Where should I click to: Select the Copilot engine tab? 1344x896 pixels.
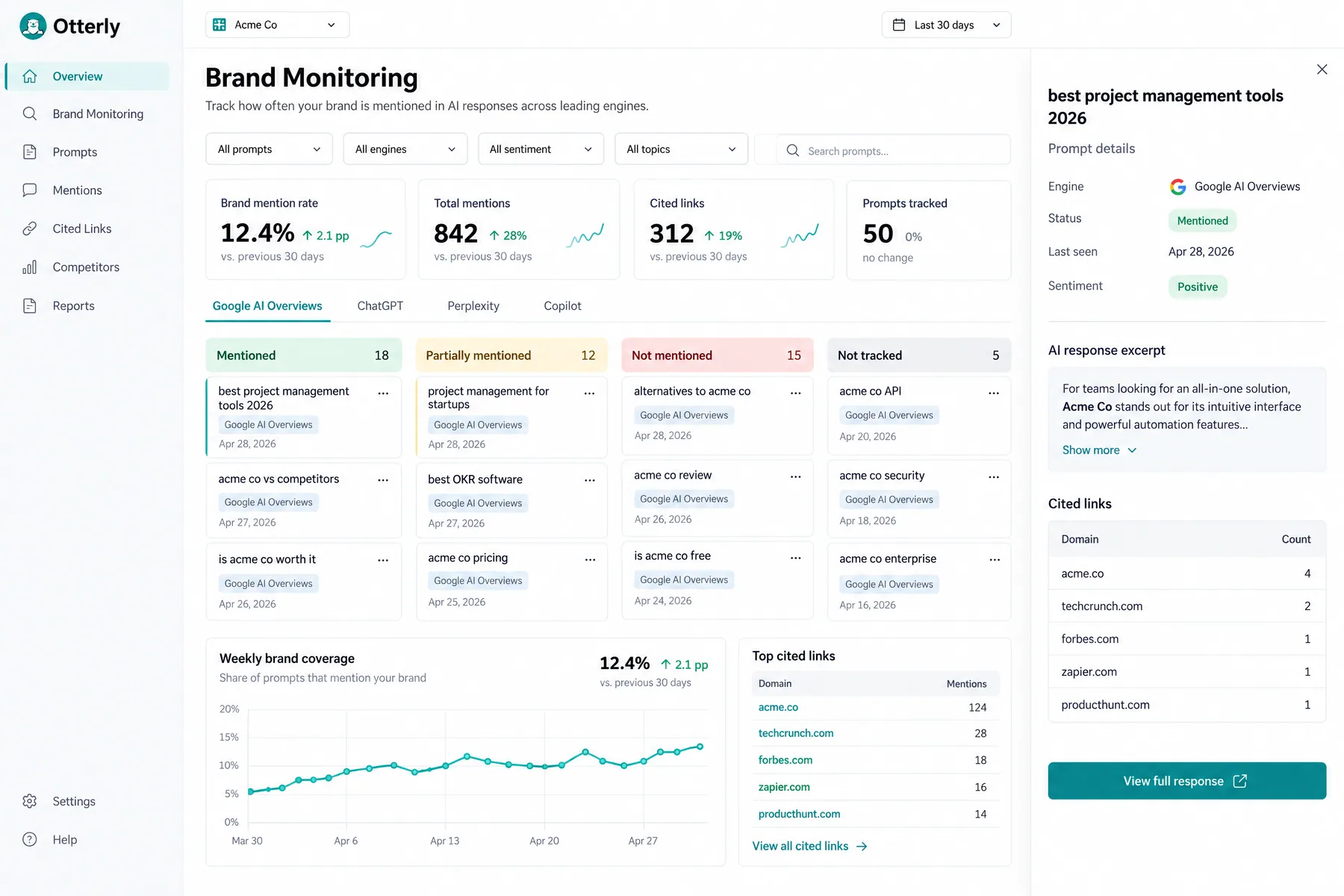[562, 306]
